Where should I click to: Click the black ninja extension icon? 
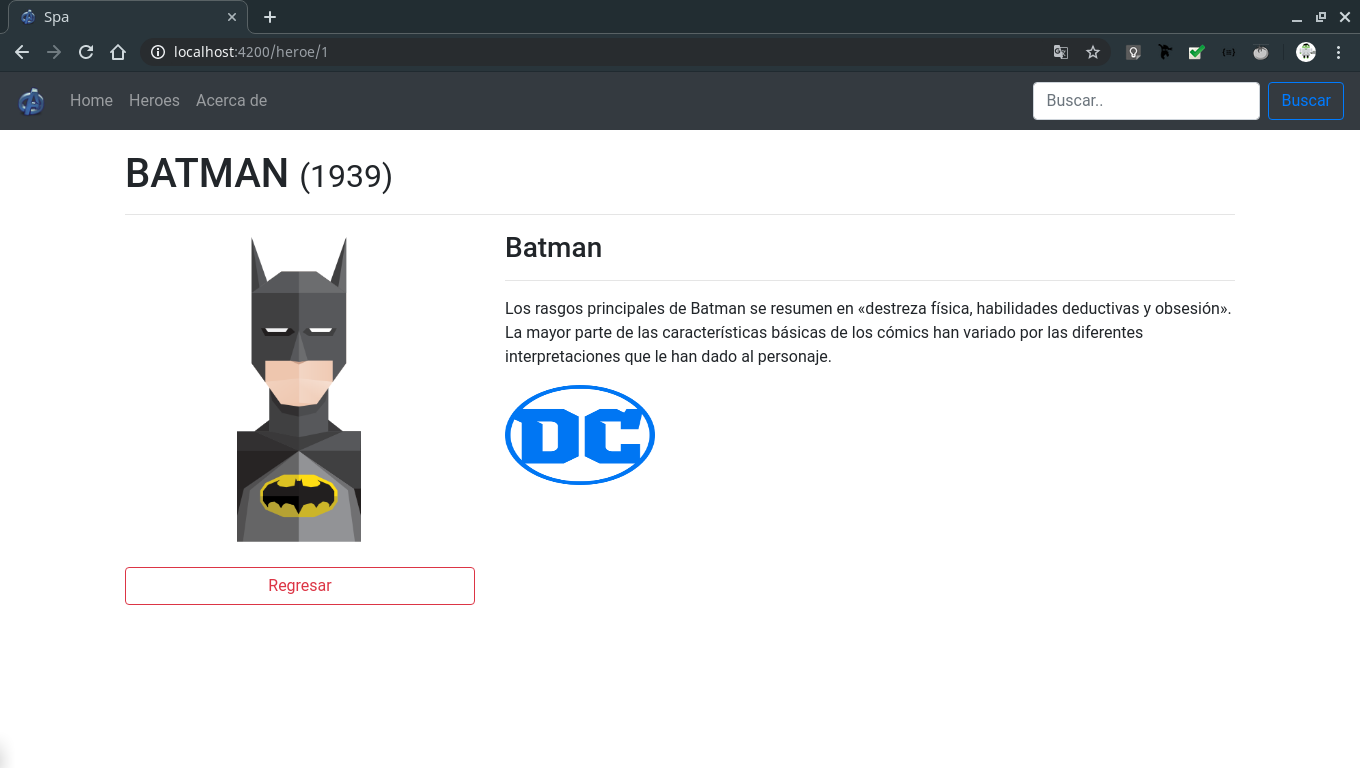[x=1165, y=52]
